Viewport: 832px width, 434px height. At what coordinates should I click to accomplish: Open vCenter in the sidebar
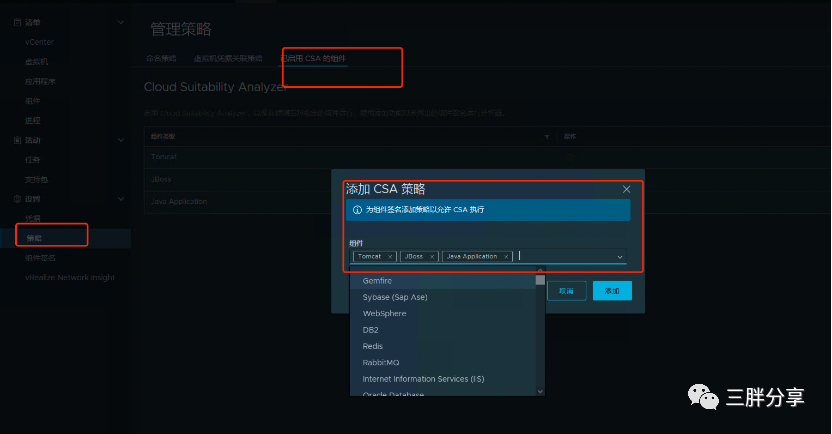(39, 42)
